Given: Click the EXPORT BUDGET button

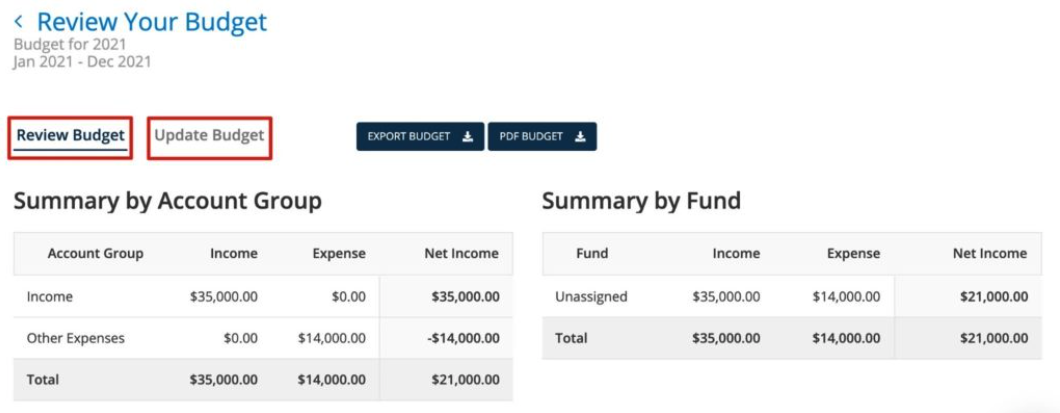Looking at the screenshot, I should pyautogui.click(x=420, y=137).
